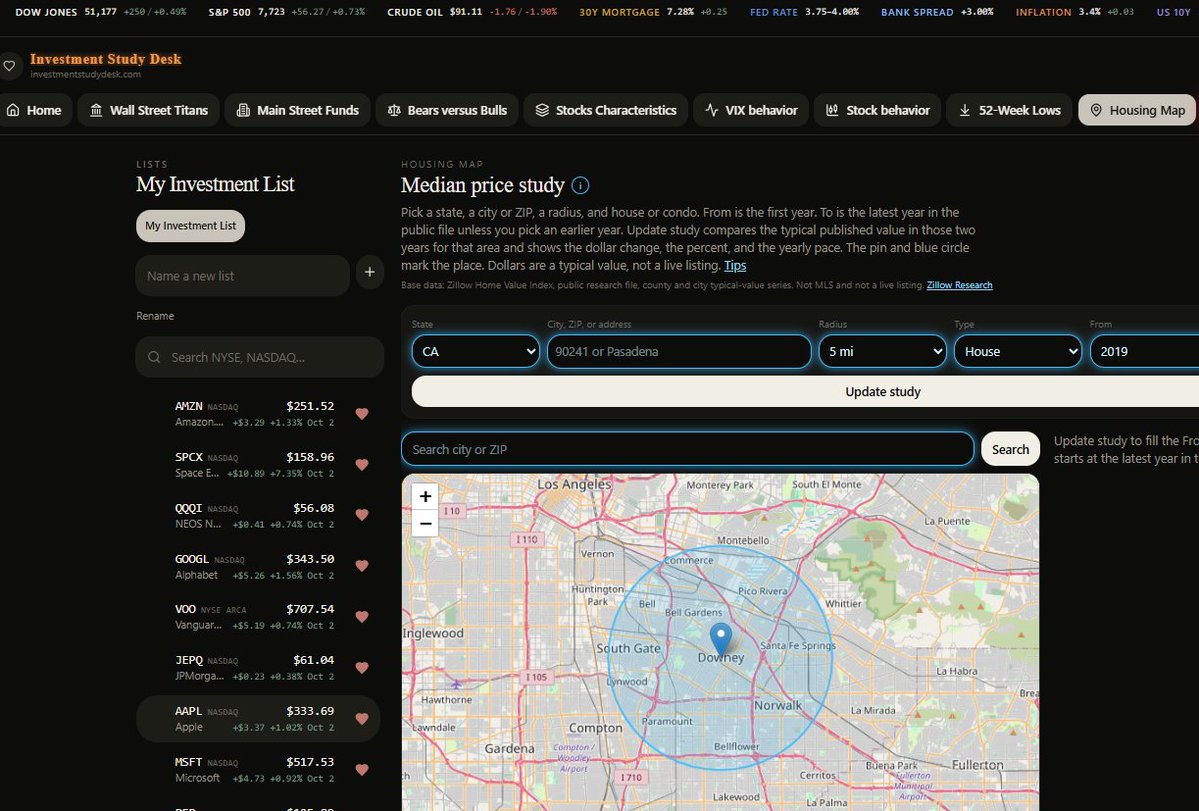Click the Investment Study Desk site title
This screenshot has width=1199, height=811.
pyautogui.click(x=106, y=59)
